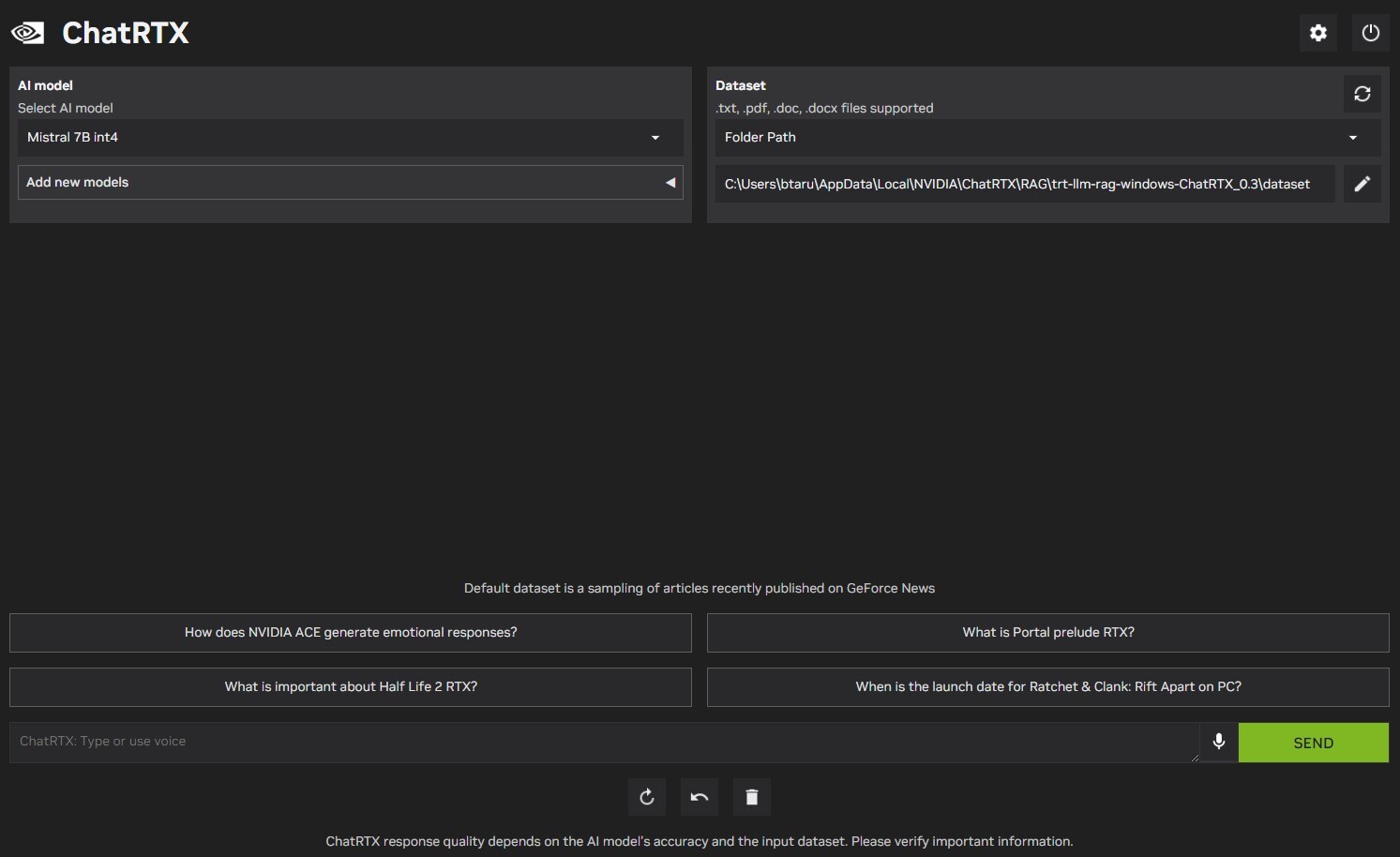1400x857 pixels.
Task: Edit the dataset folder path via pencil icon
Action: 1362,184
